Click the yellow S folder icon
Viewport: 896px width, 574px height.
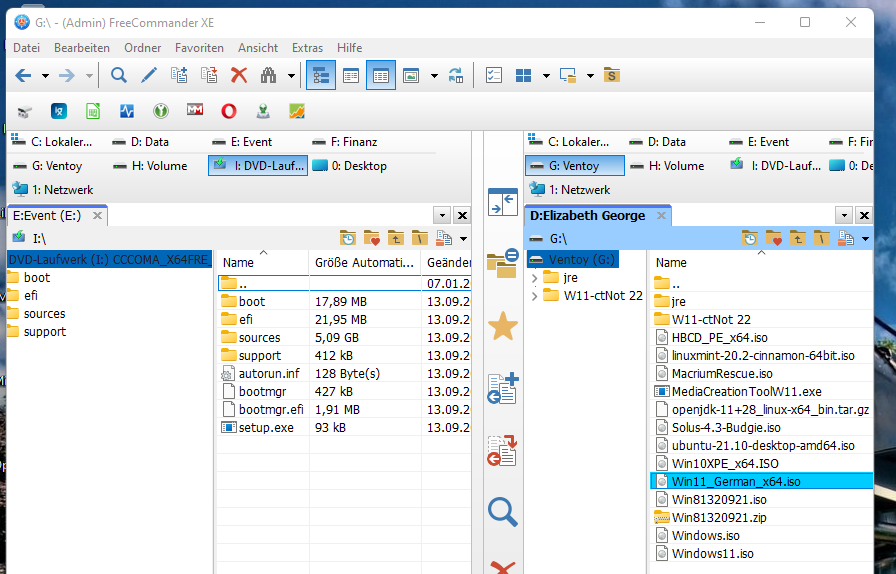(611, 75)
